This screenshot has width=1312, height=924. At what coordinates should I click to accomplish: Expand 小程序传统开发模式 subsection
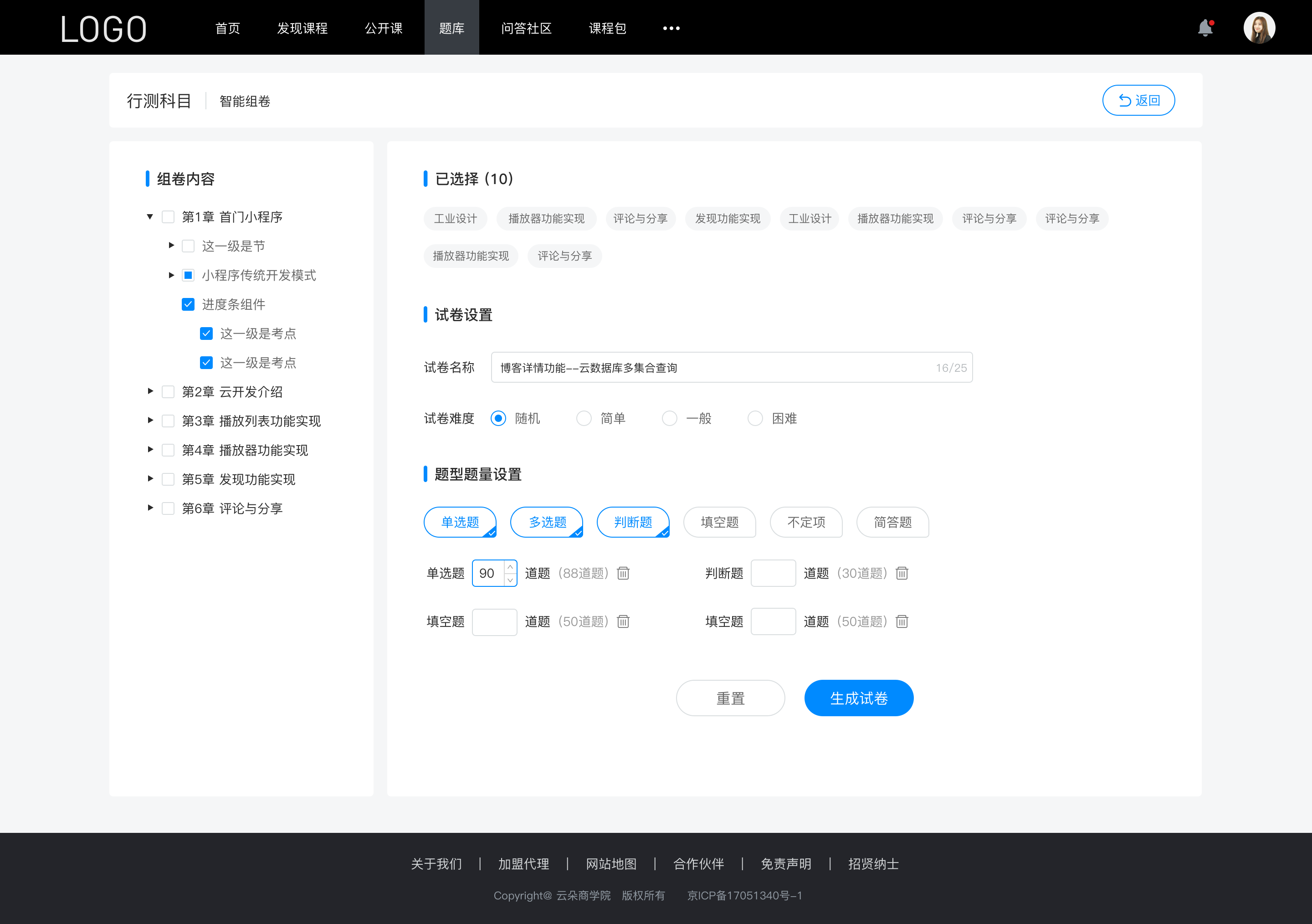click(x=168, y=275)
